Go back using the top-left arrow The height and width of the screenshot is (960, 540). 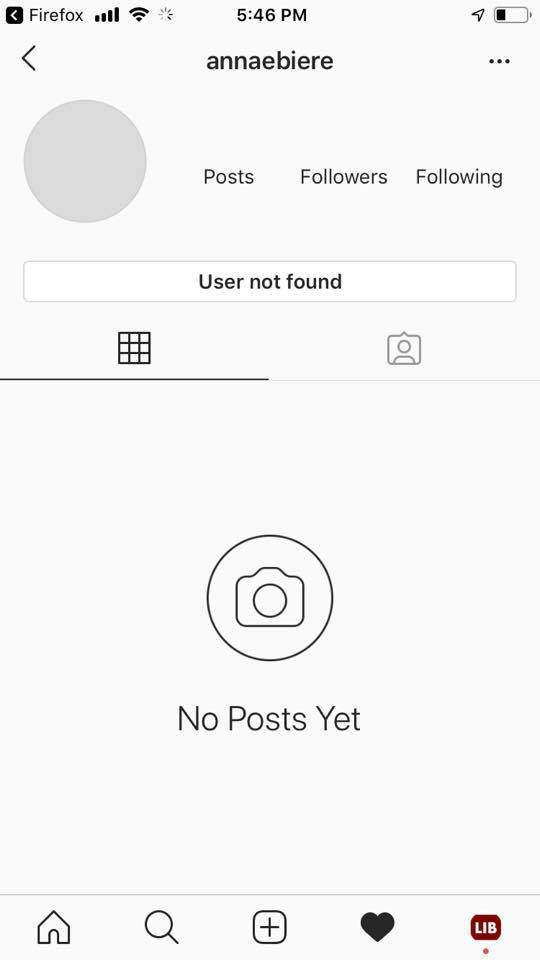point(28,59)
